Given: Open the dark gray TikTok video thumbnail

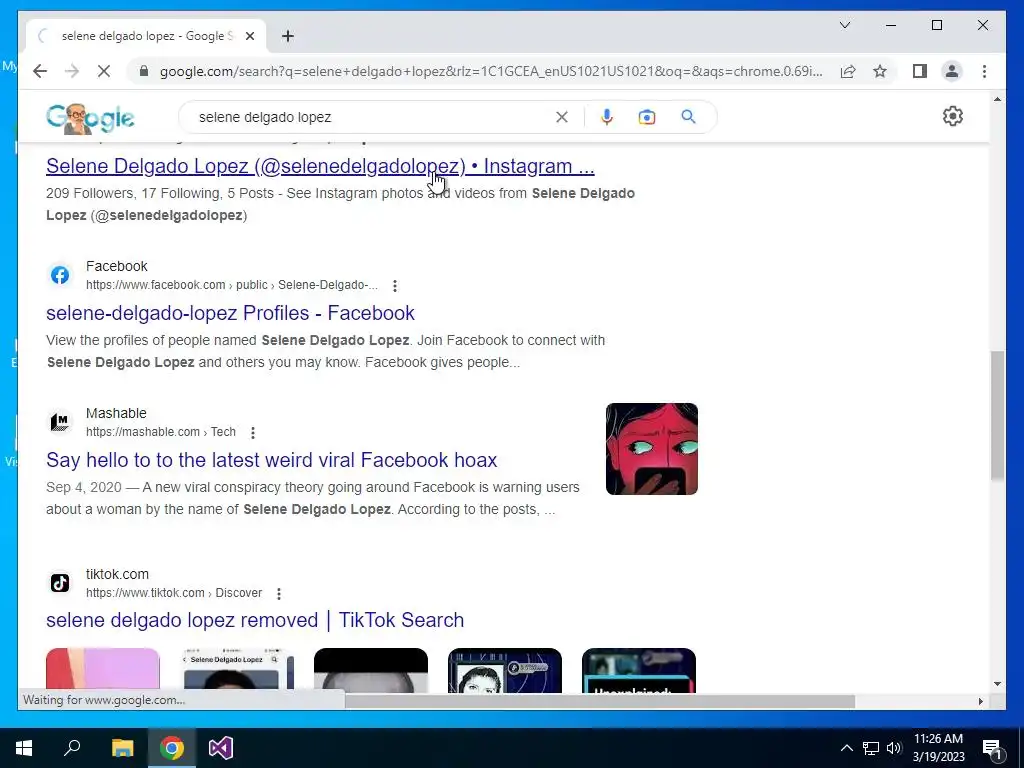Looking at the screenshot, I should pyautogui.click(x=371, y=670).
